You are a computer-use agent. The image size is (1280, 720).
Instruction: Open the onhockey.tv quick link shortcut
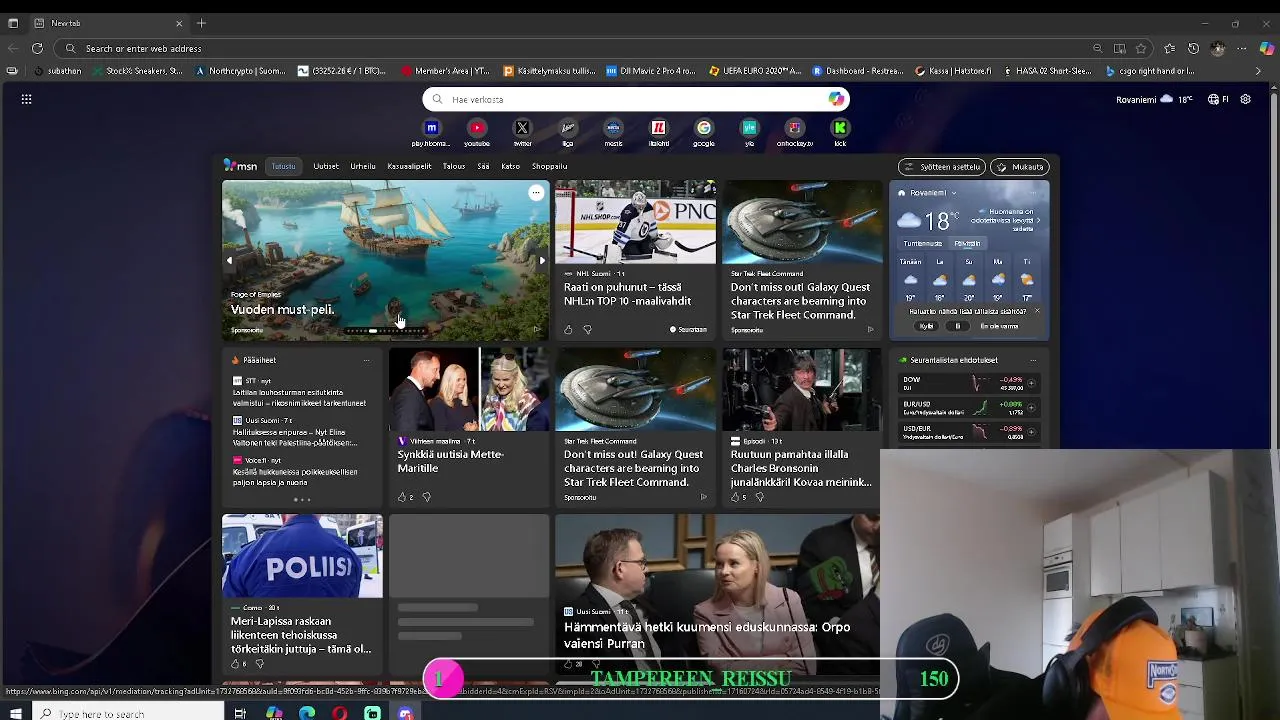point(795,128)
